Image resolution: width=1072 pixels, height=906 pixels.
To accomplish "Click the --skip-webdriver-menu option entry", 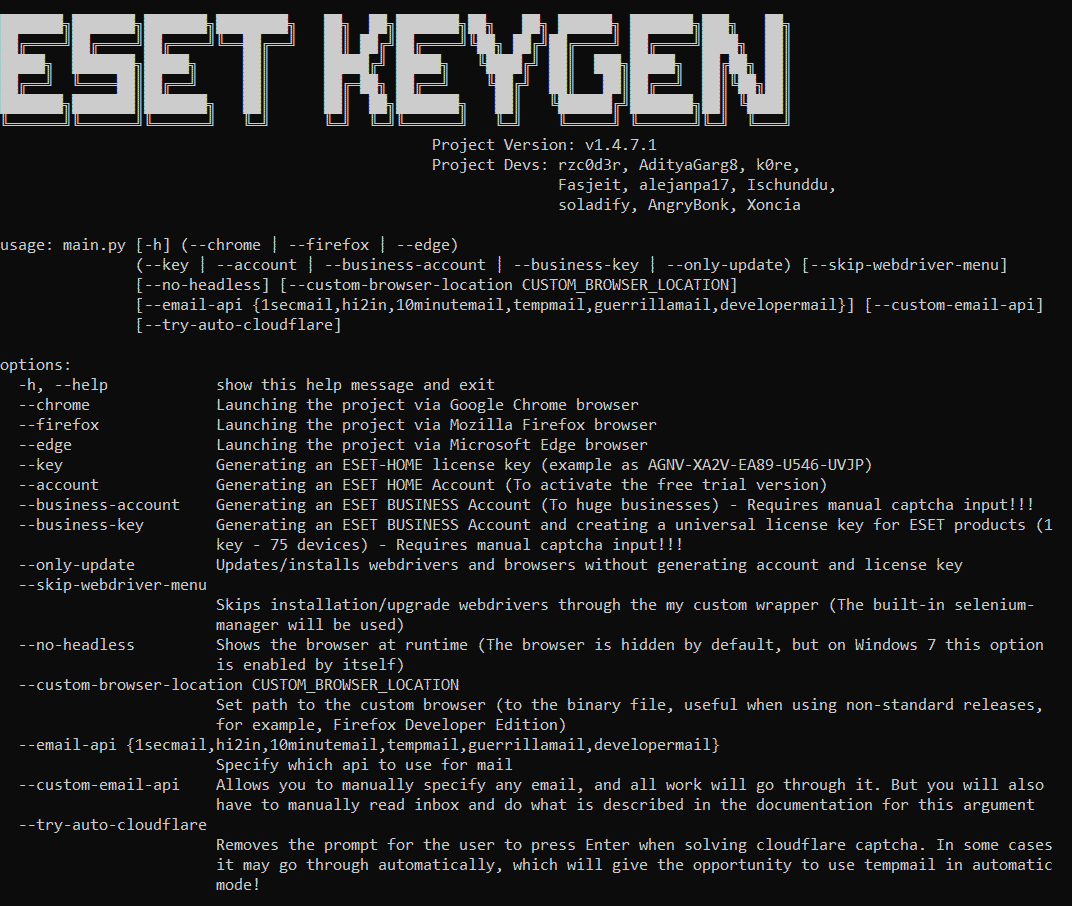I will point(112,585).
